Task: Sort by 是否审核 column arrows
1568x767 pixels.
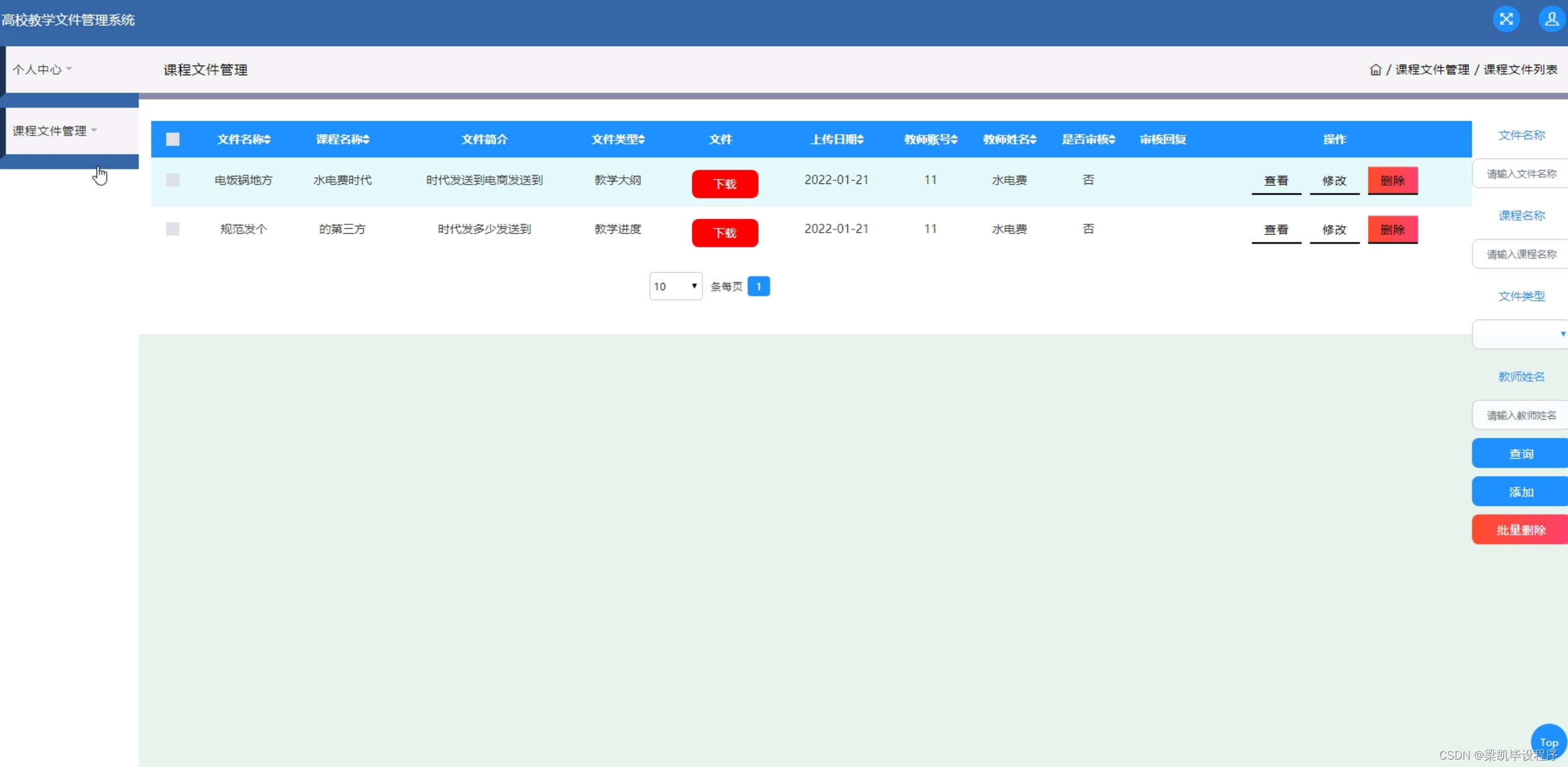Action: (1112, 139)
